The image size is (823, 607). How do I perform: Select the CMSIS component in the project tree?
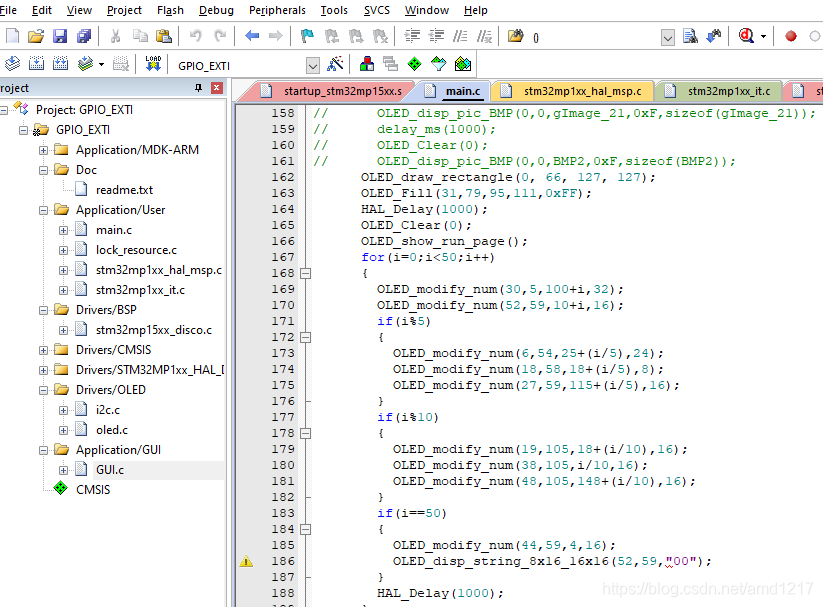tap(93, 490)
